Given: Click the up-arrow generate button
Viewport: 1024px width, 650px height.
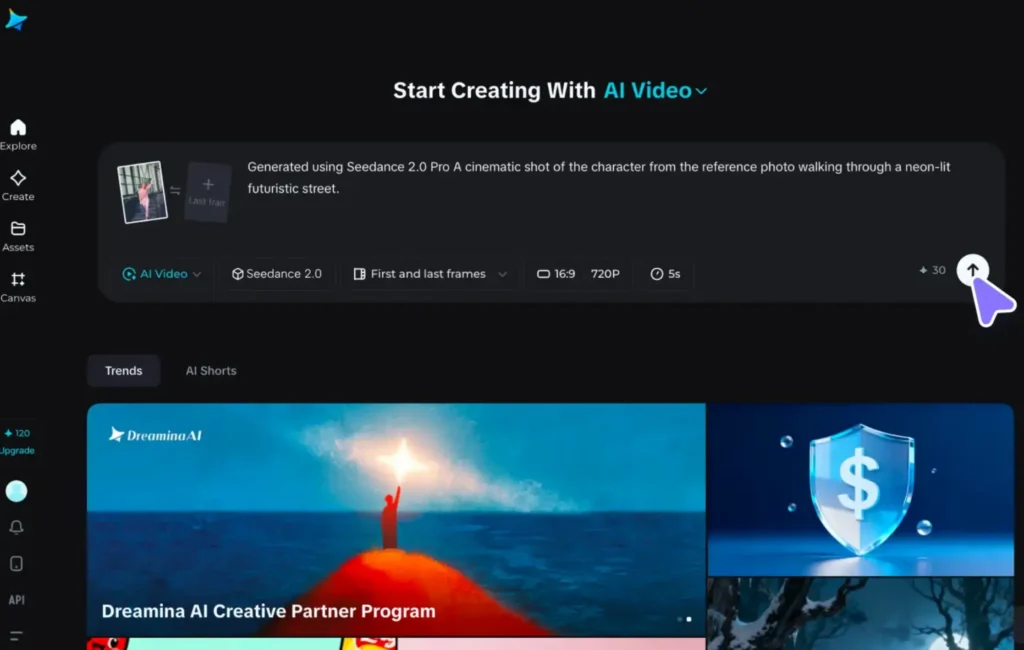Looking at the screenshot, I should pyautogui.click(x=972, y=270).
